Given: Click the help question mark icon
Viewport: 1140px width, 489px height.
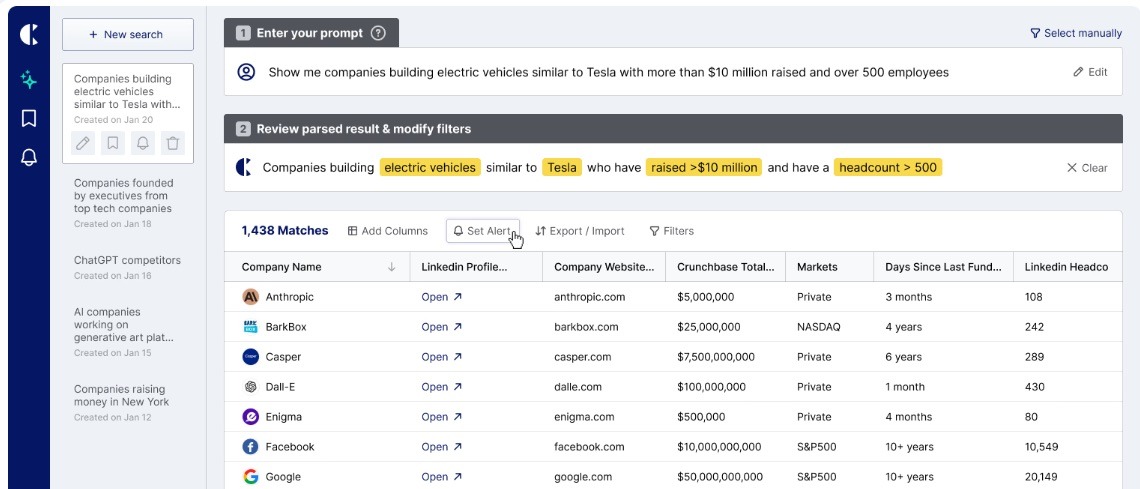Looking at the screenshot, I should 377,33.
